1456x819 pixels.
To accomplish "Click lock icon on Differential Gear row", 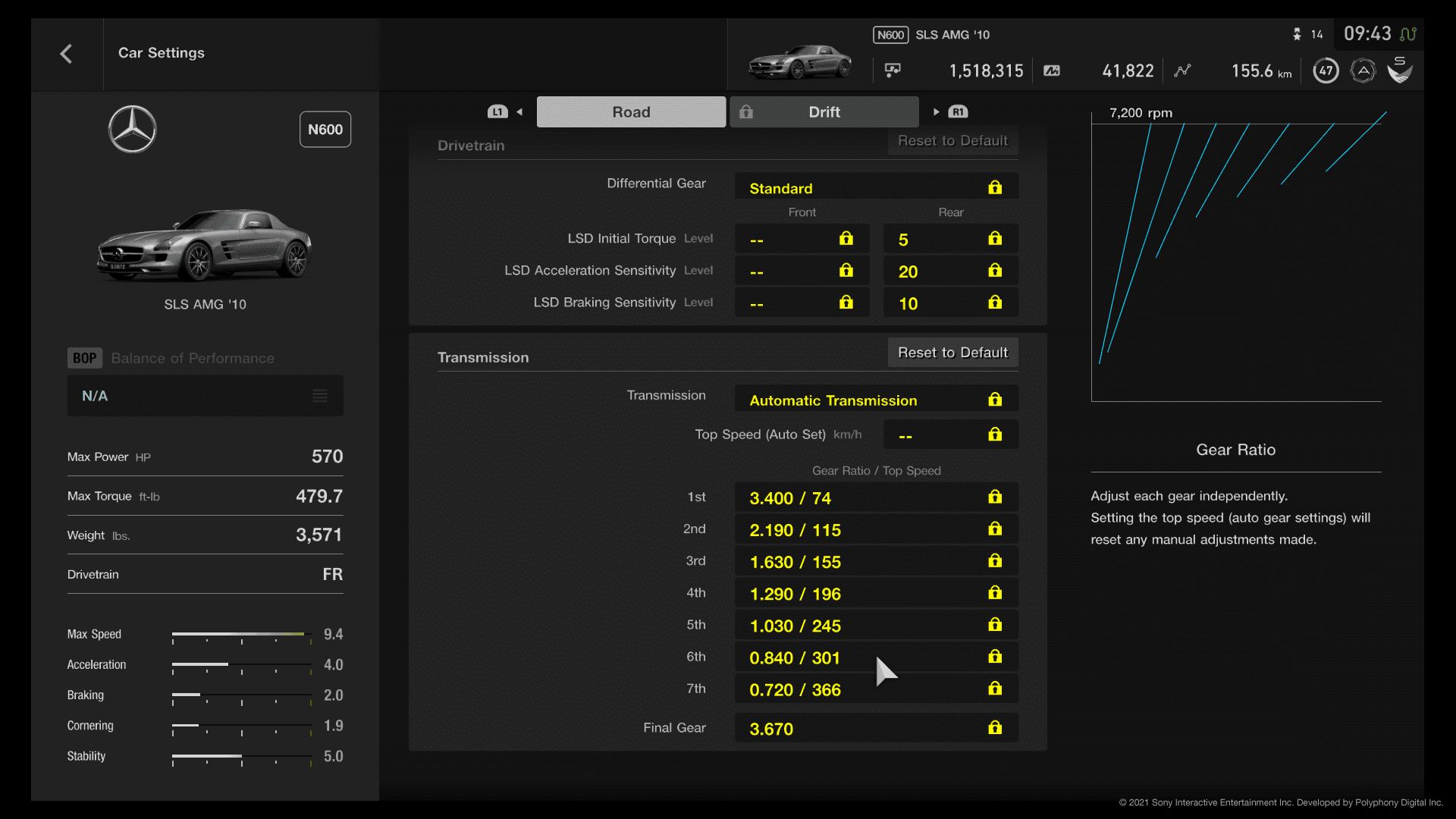I will pyautogui.click(x=995, y=187).
